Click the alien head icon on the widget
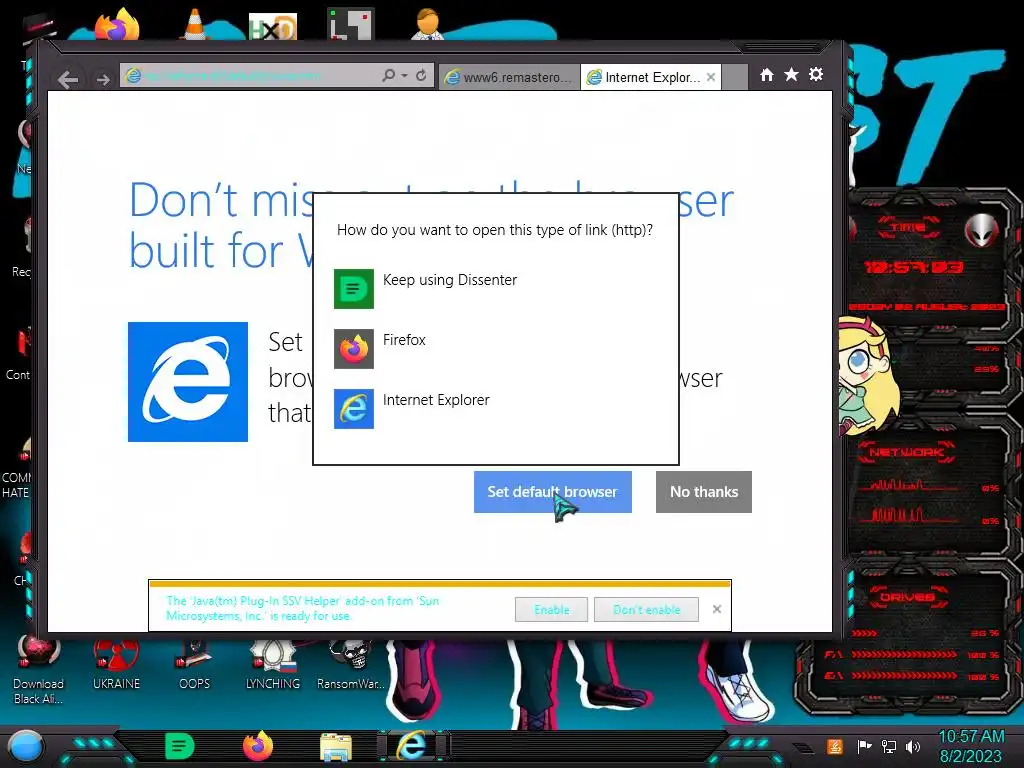 click(981, 230)
